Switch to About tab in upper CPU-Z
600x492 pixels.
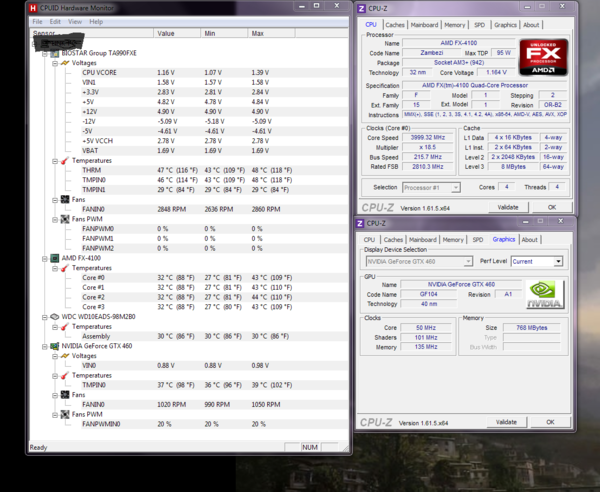(531, 25)
